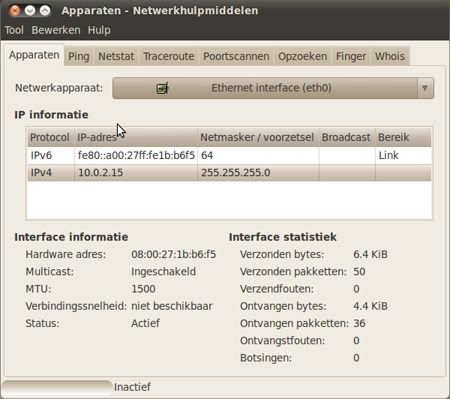Click the Interface informatie heading

click(71, 237)
